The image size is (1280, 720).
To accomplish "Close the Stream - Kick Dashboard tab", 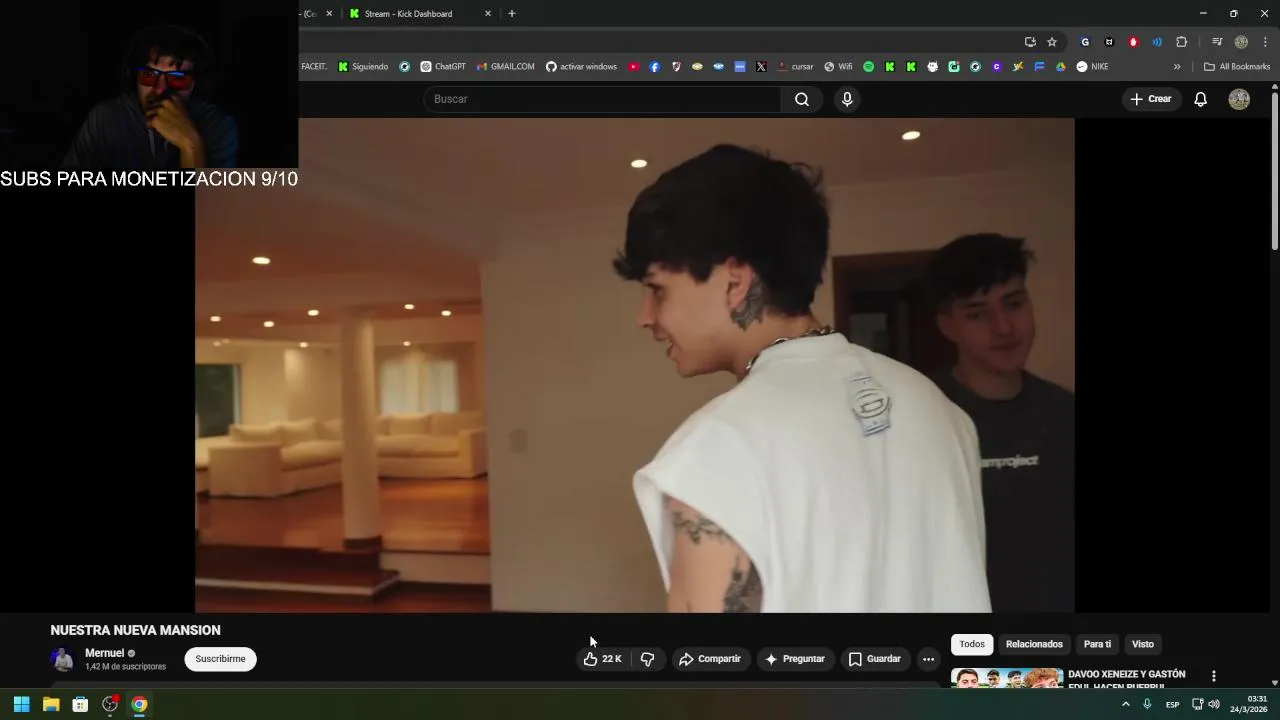I will tap(488, 14).
